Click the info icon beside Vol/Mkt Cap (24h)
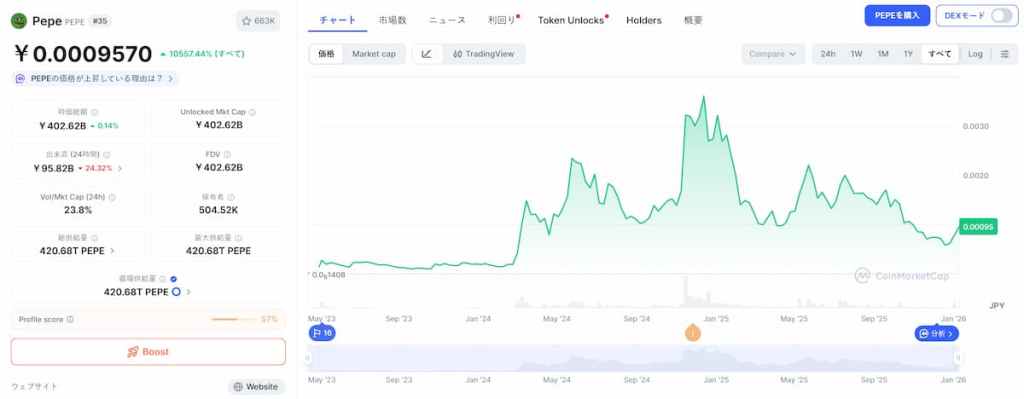 112,197
